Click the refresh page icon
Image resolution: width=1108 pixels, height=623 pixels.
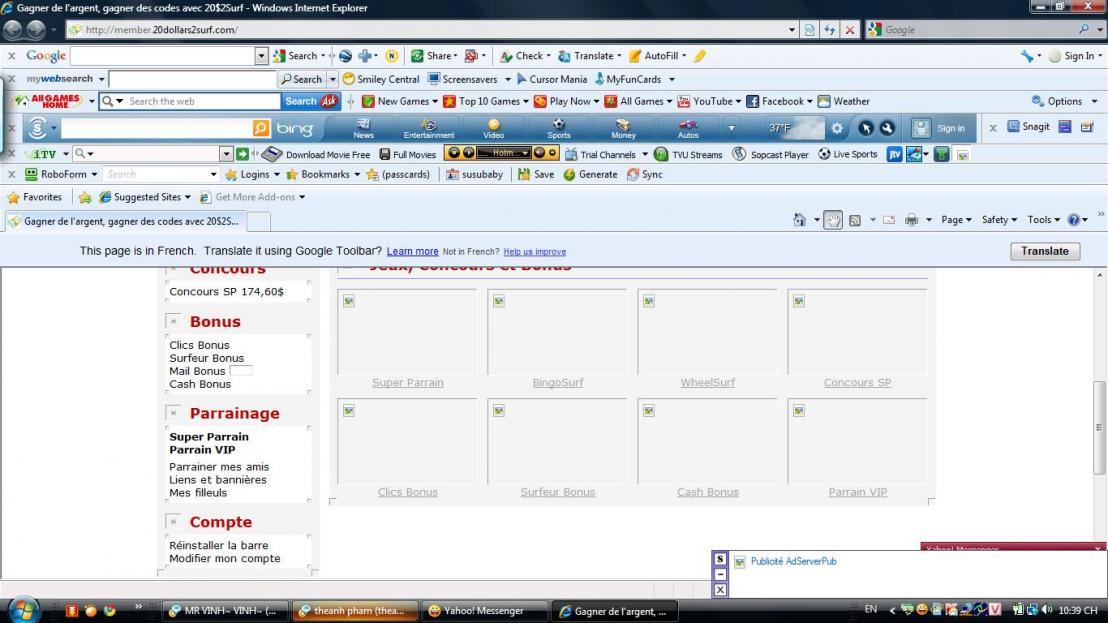pyautogui.click(x=830, y=30)
